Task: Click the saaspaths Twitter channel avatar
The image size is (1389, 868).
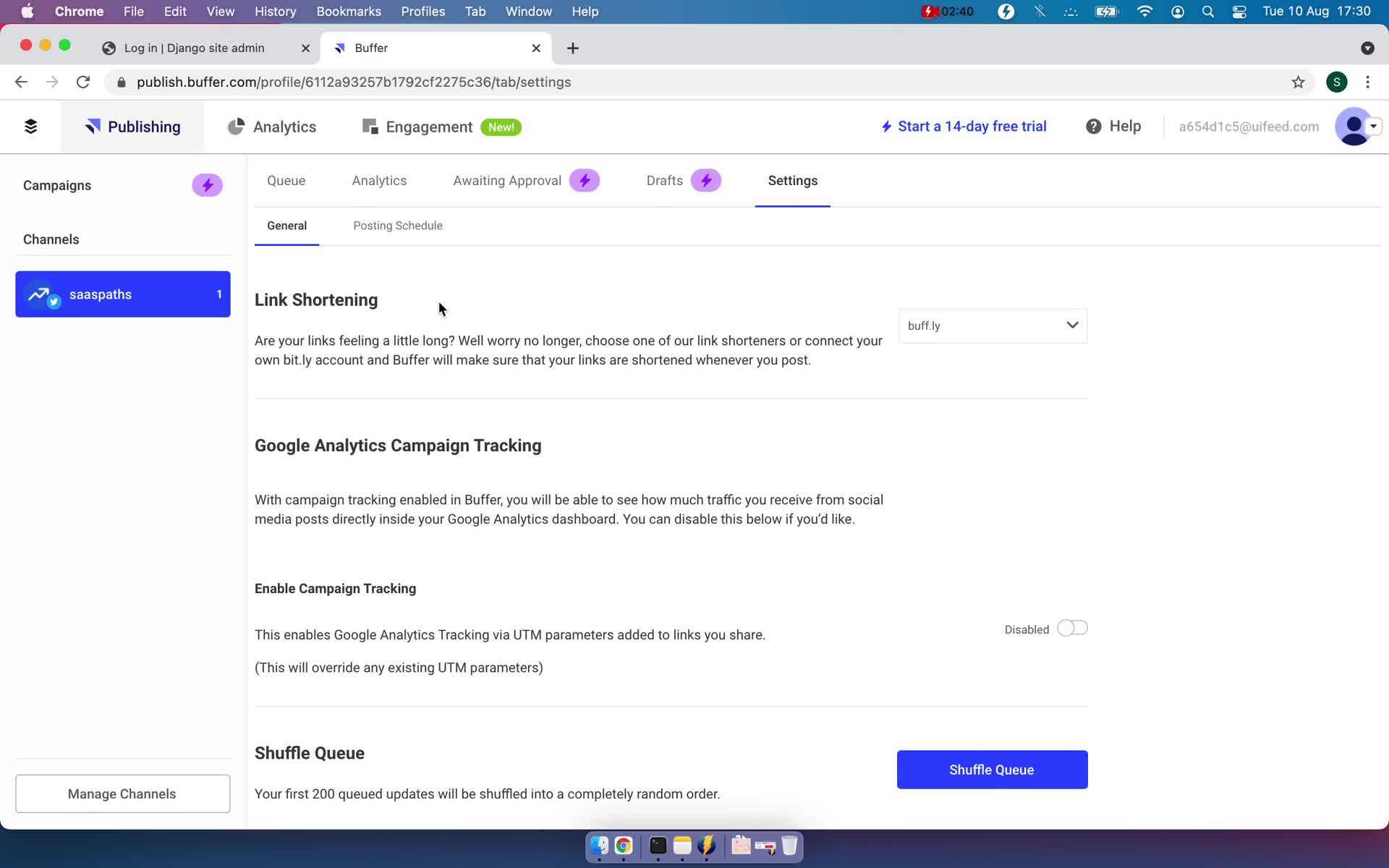Action: click(x=41, y=294)
